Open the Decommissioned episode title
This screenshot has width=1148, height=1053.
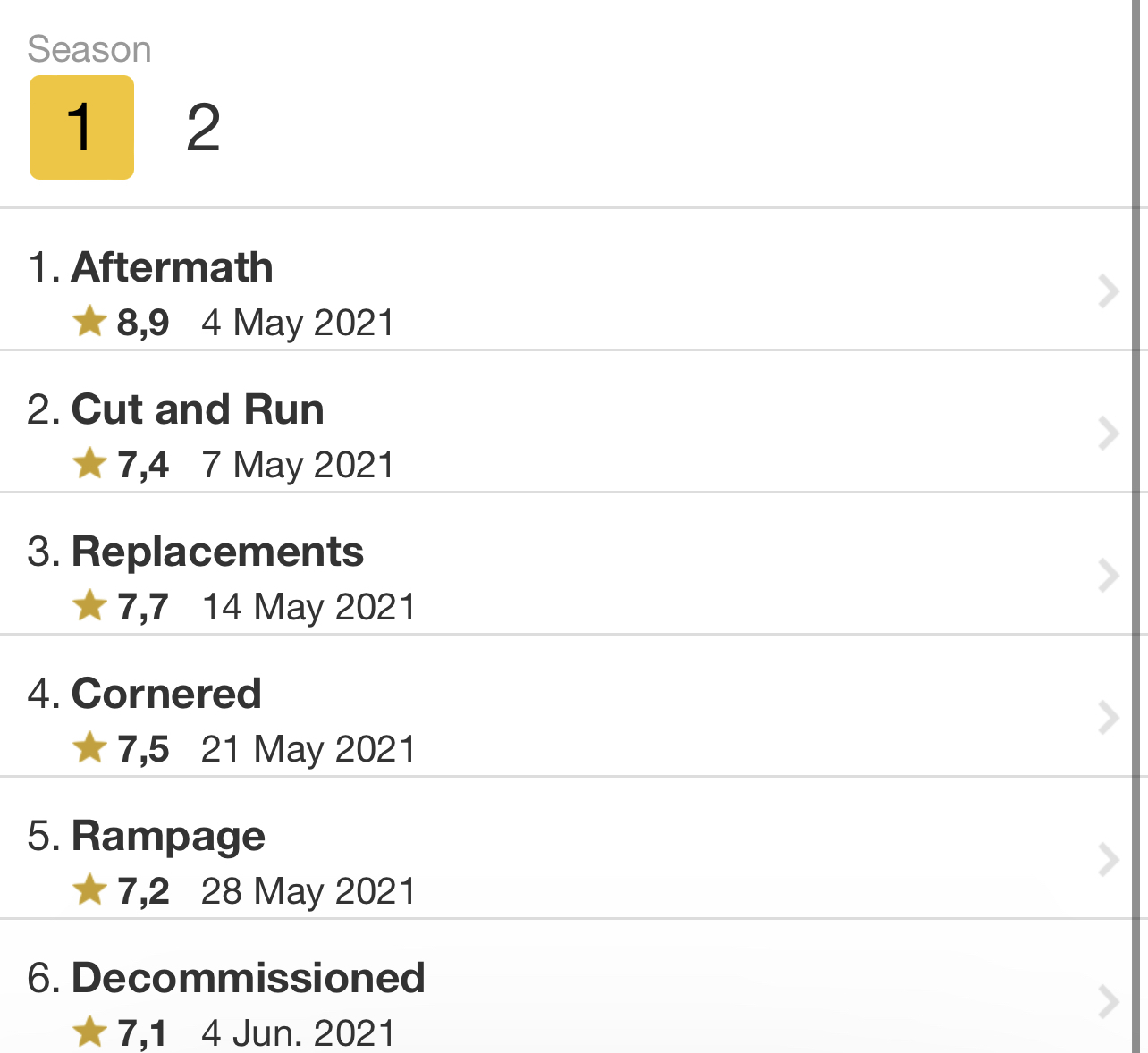coord(248,978)
